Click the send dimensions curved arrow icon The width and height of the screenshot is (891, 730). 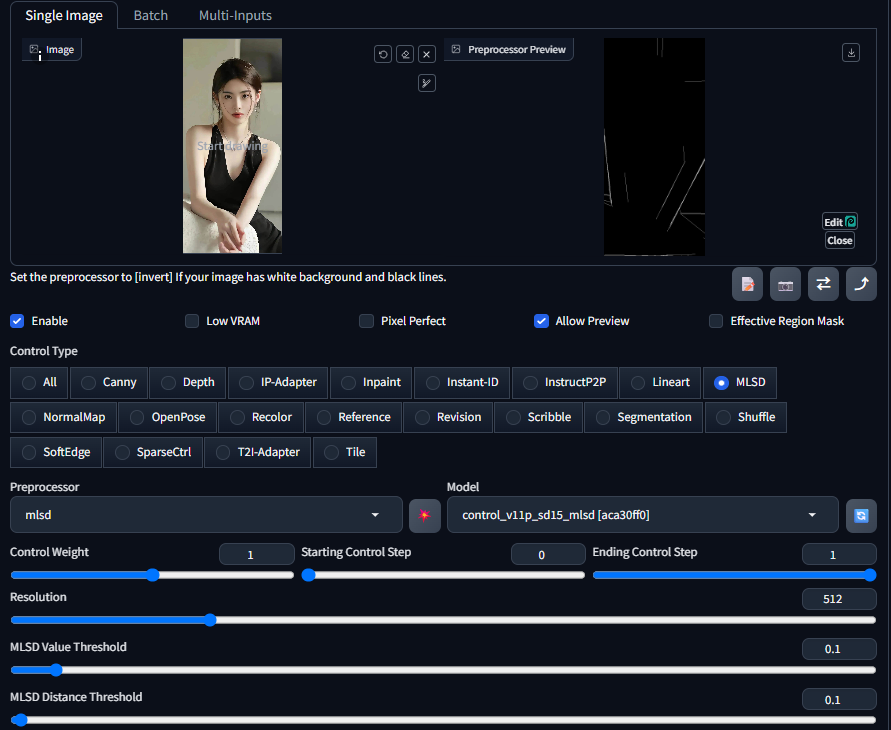click(861, 284)
